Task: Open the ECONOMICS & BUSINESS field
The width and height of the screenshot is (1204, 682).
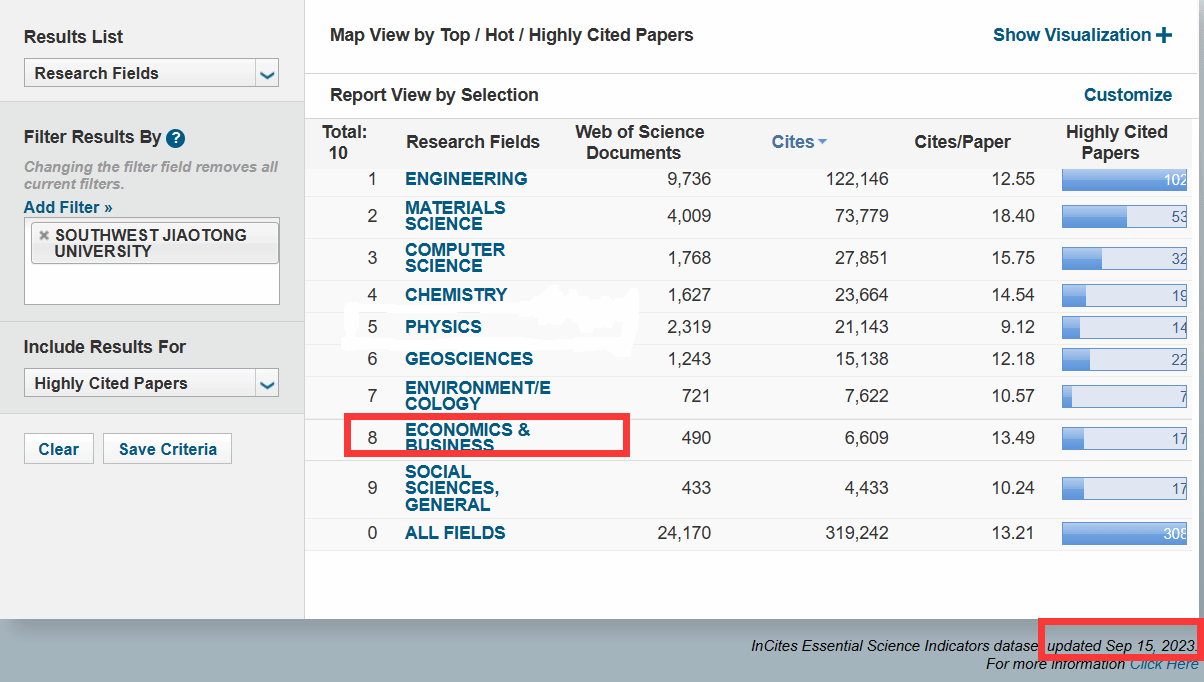Action: [x=467, y=437]
